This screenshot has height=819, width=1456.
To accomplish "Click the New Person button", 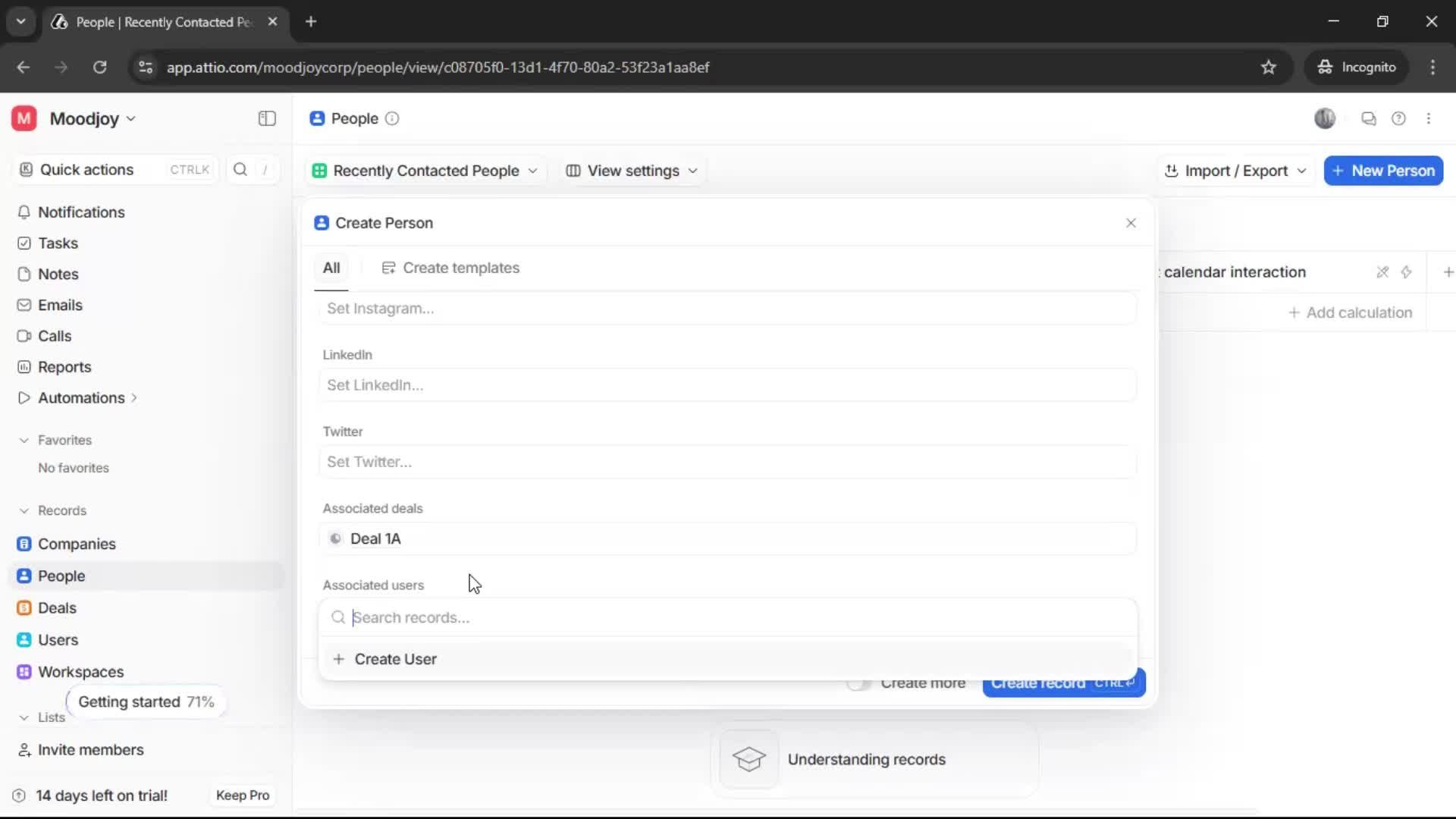I will pos(1383,171).
